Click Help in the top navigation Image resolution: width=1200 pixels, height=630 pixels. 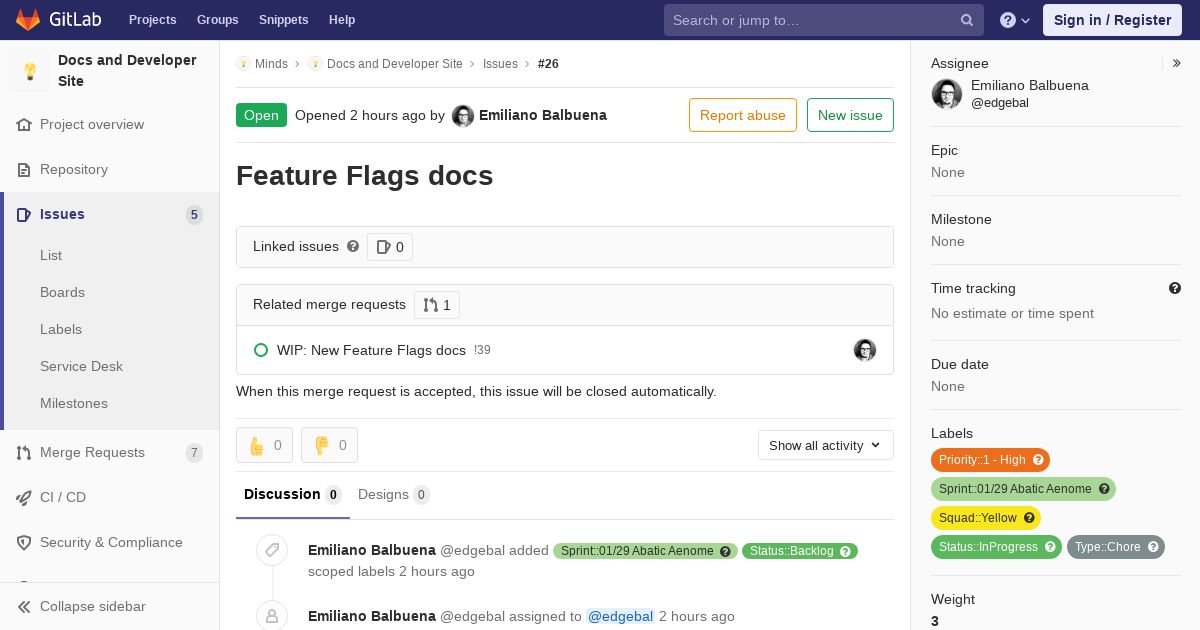coord(342,20)
